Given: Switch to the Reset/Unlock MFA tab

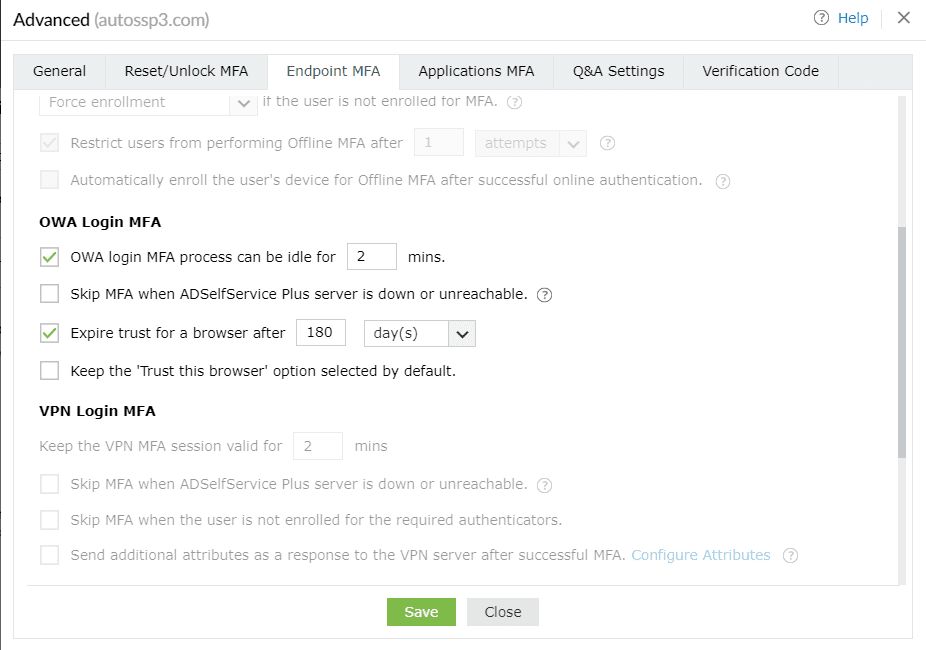Looking at the screenshot, I should (x=186, y=71).
